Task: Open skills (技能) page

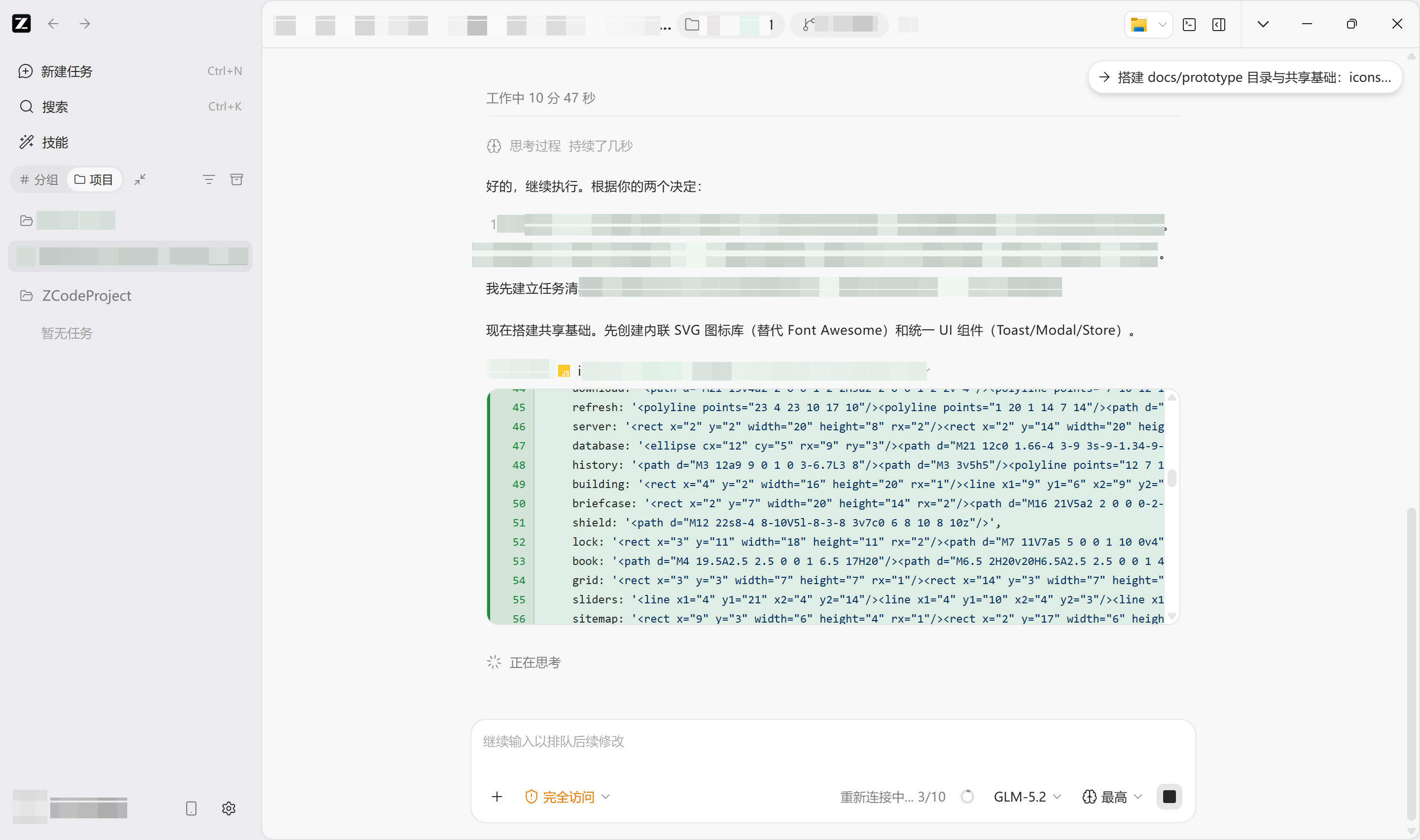Action: coord(130,142)
